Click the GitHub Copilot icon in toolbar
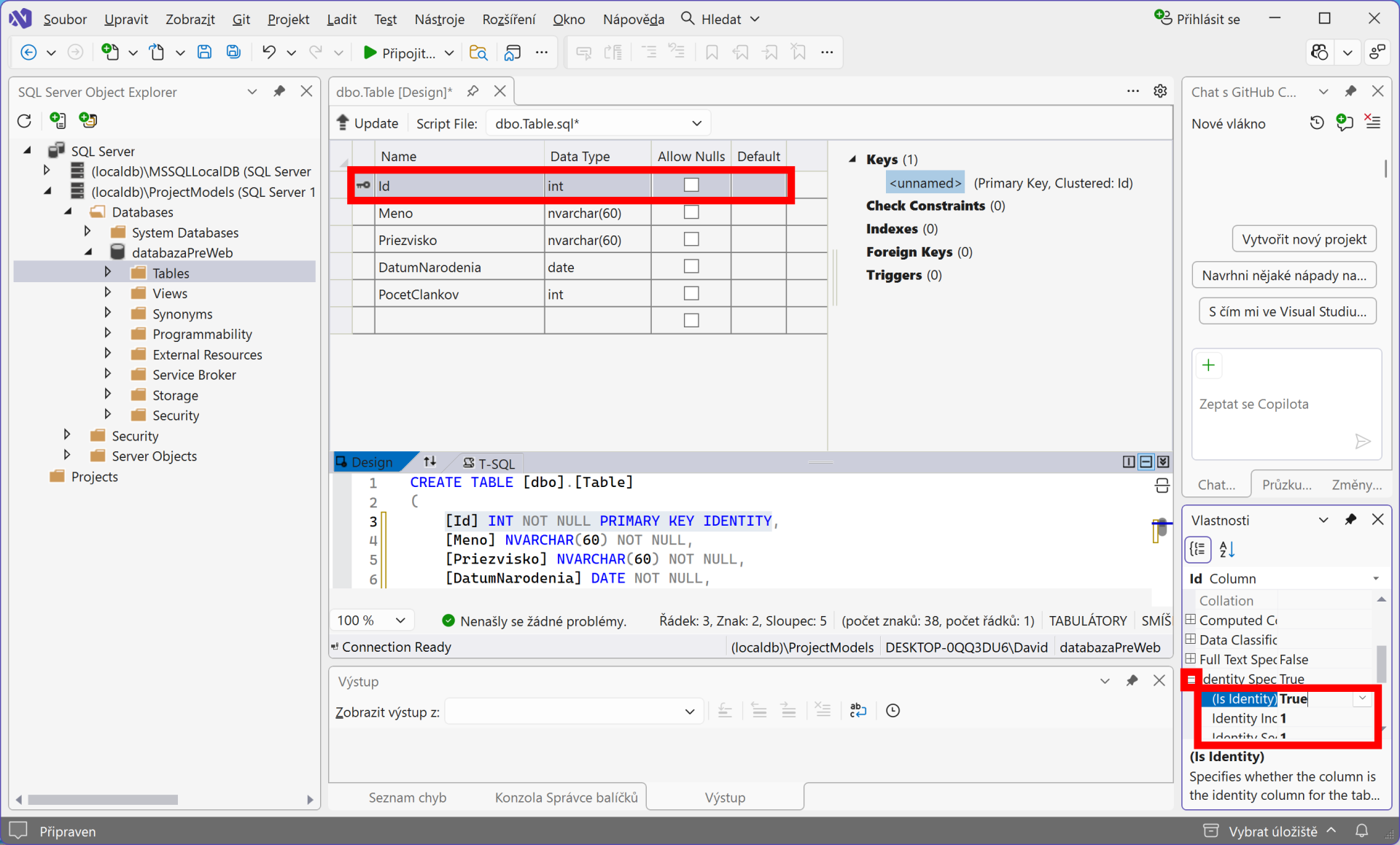Screen dimensions: 1400x845 point(1320,52)
